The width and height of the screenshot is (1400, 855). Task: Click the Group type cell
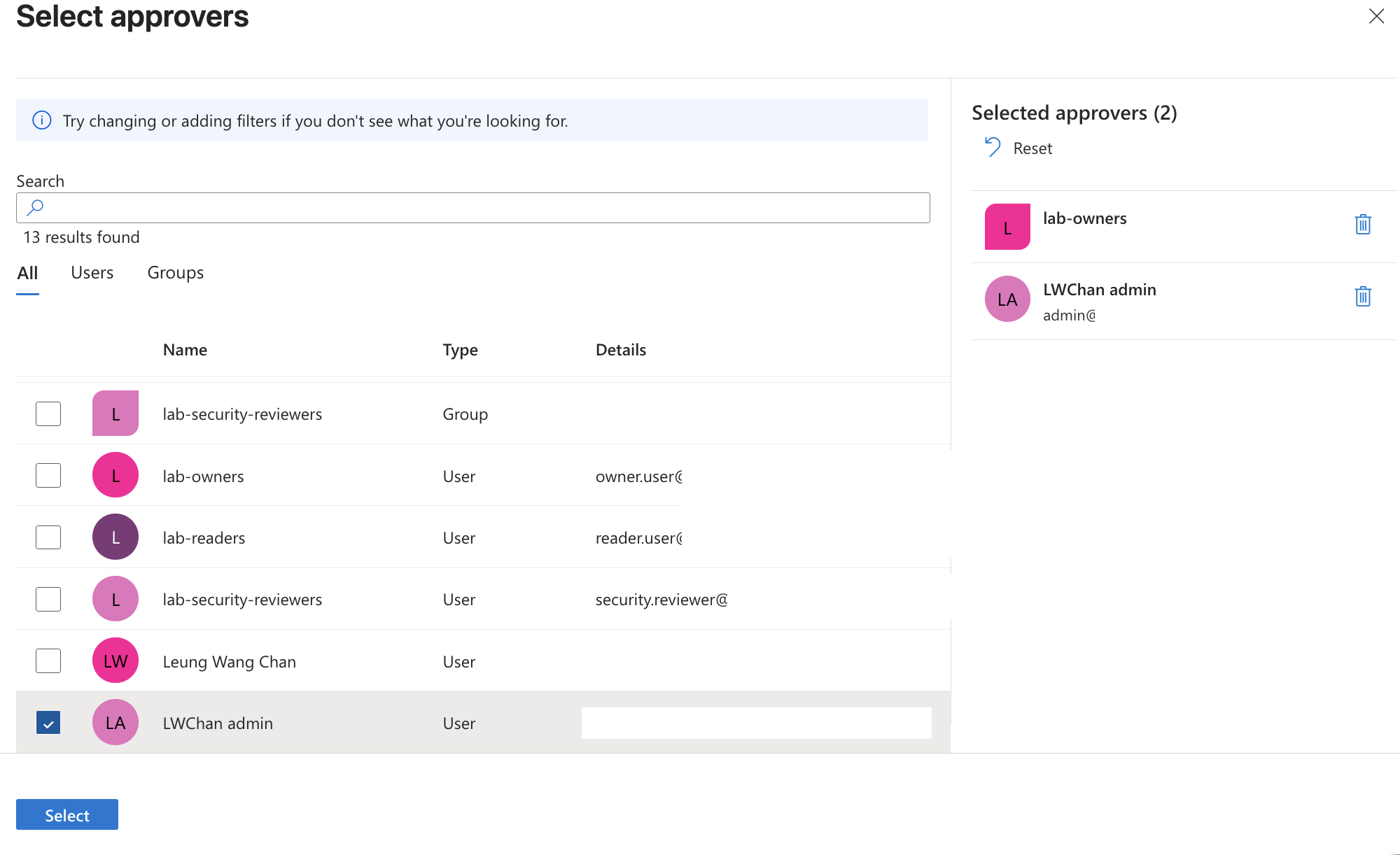[x=465, y=414]
